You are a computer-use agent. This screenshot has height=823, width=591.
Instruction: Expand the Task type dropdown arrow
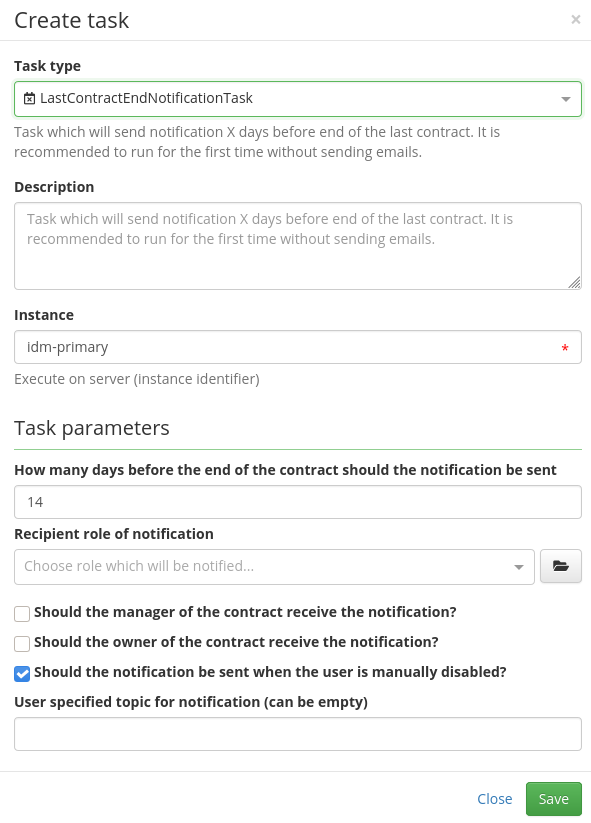pyautogui.click(x=565, y=99)
